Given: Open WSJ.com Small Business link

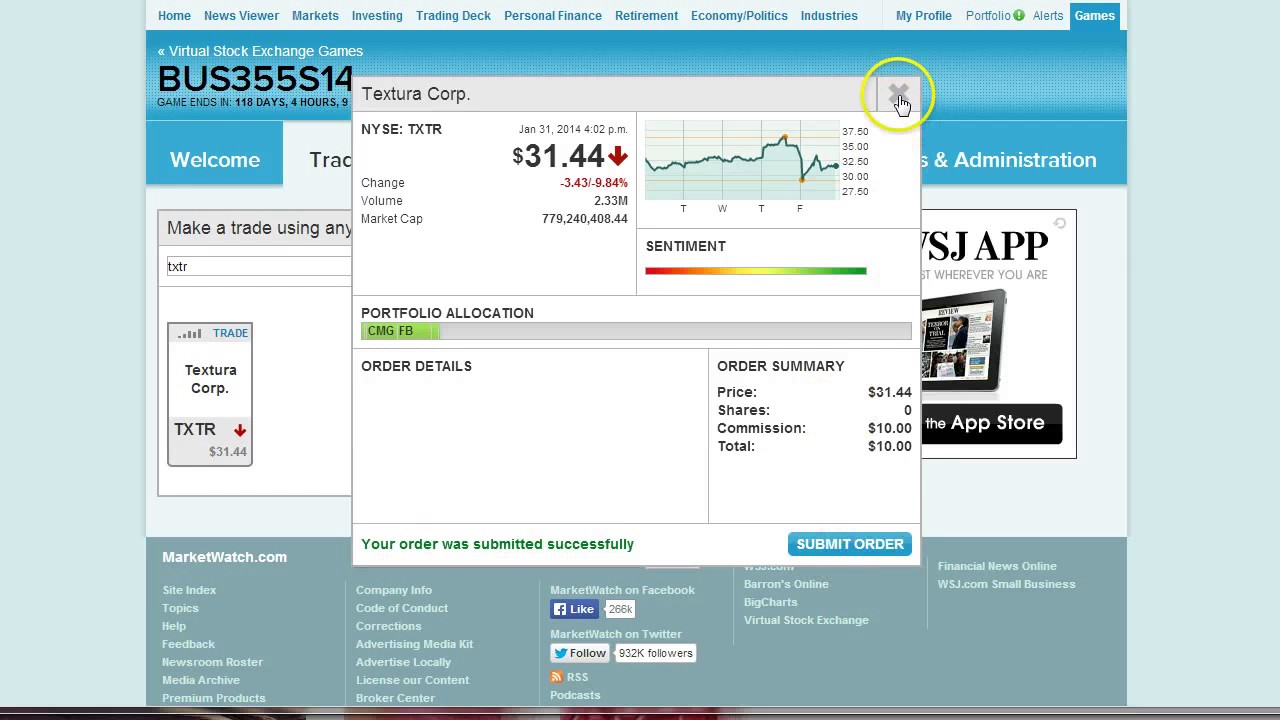Looking at the screenshot, I should 1006,584.
